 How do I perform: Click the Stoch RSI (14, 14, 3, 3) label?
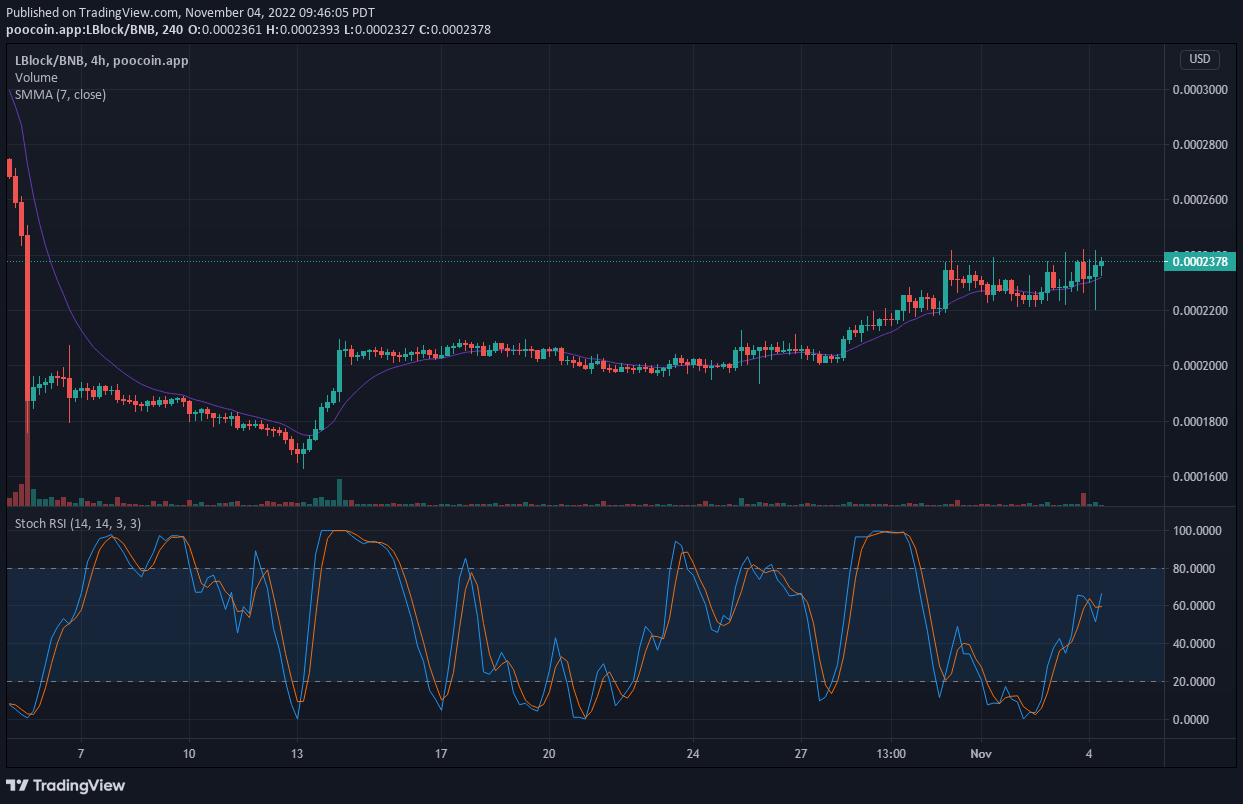(78, 523)
